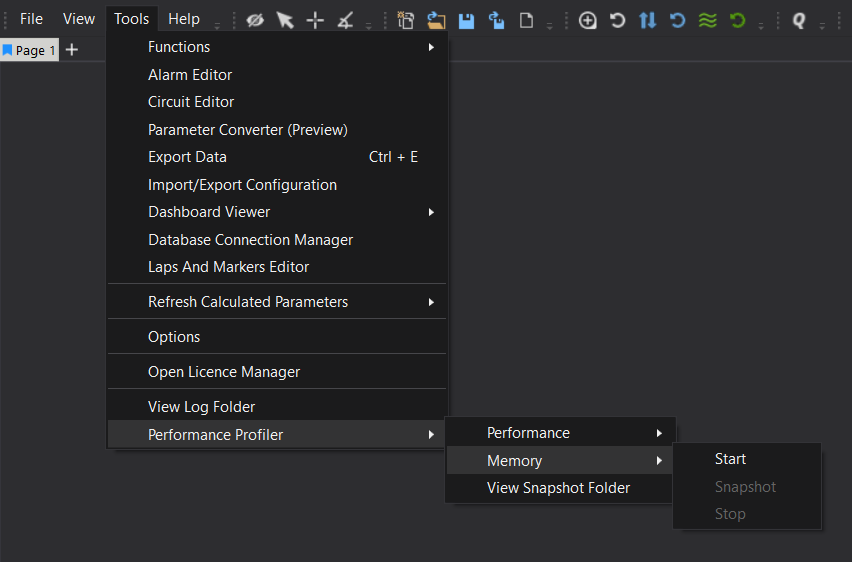Click the open folder icon in toolbar

click(x=436, y=20)
